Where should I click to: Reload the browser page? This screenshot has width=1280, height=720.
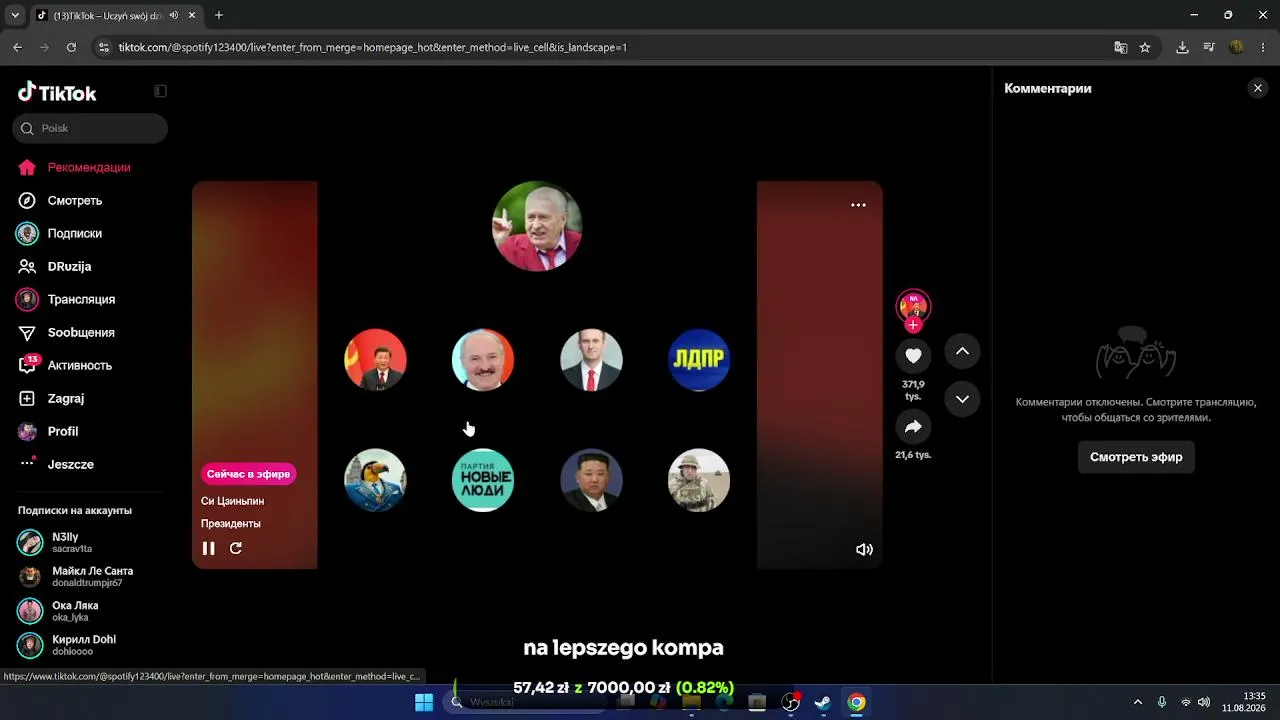(71, 47)
